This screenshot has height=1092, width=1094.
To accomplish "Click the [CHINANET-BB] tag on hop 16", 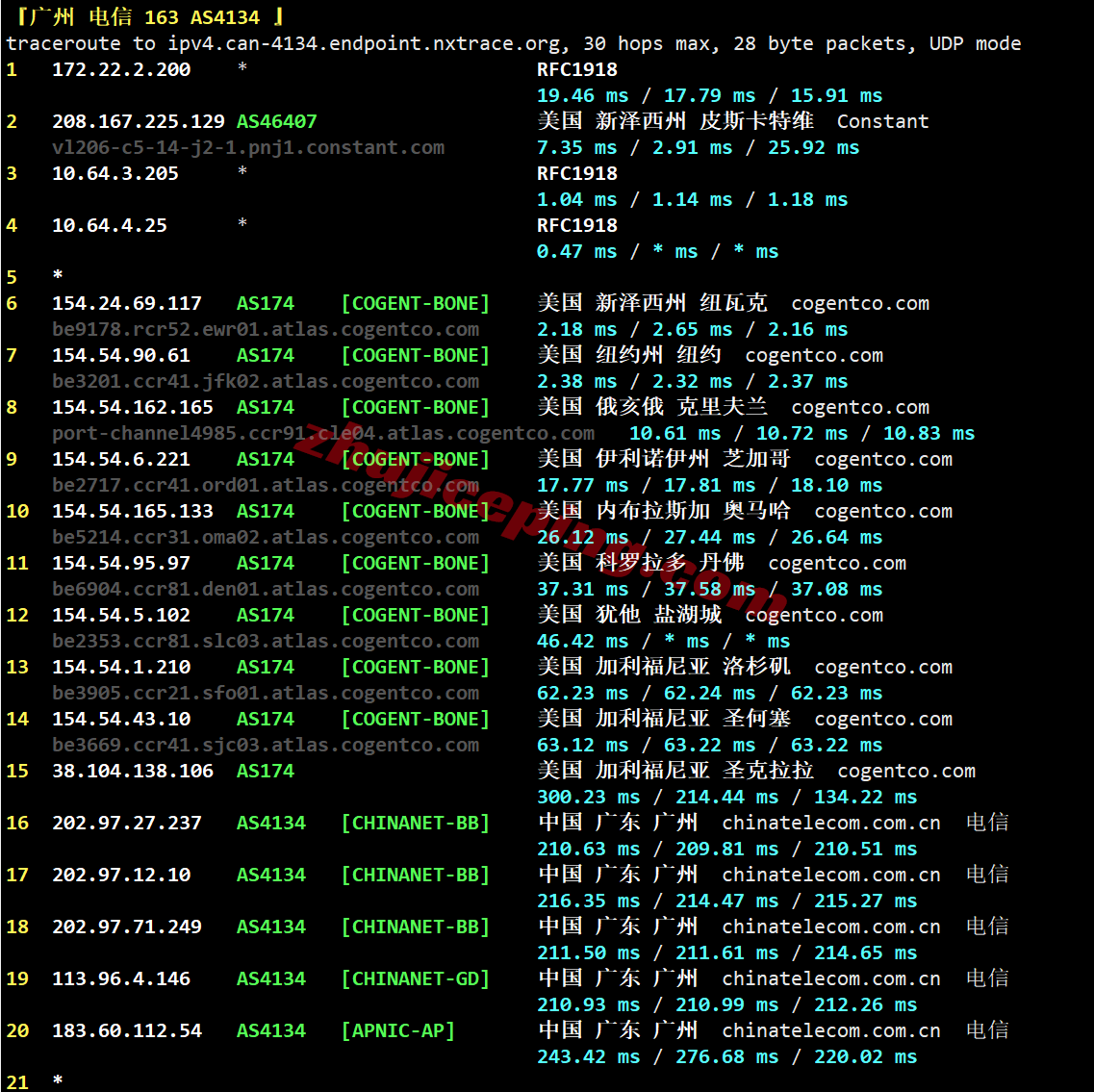I will (x=415, y=824).
